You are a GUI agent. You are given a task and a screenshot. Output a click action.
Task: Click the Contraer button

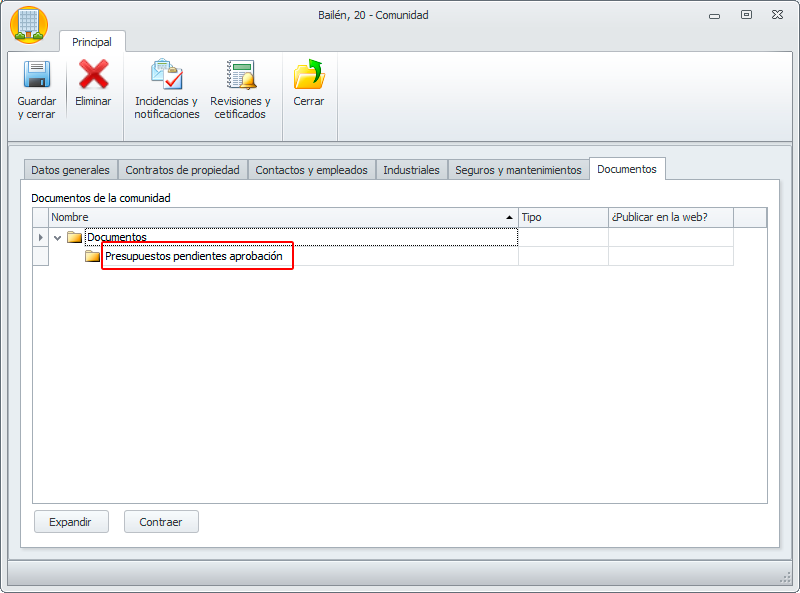[x=161, y=522]
